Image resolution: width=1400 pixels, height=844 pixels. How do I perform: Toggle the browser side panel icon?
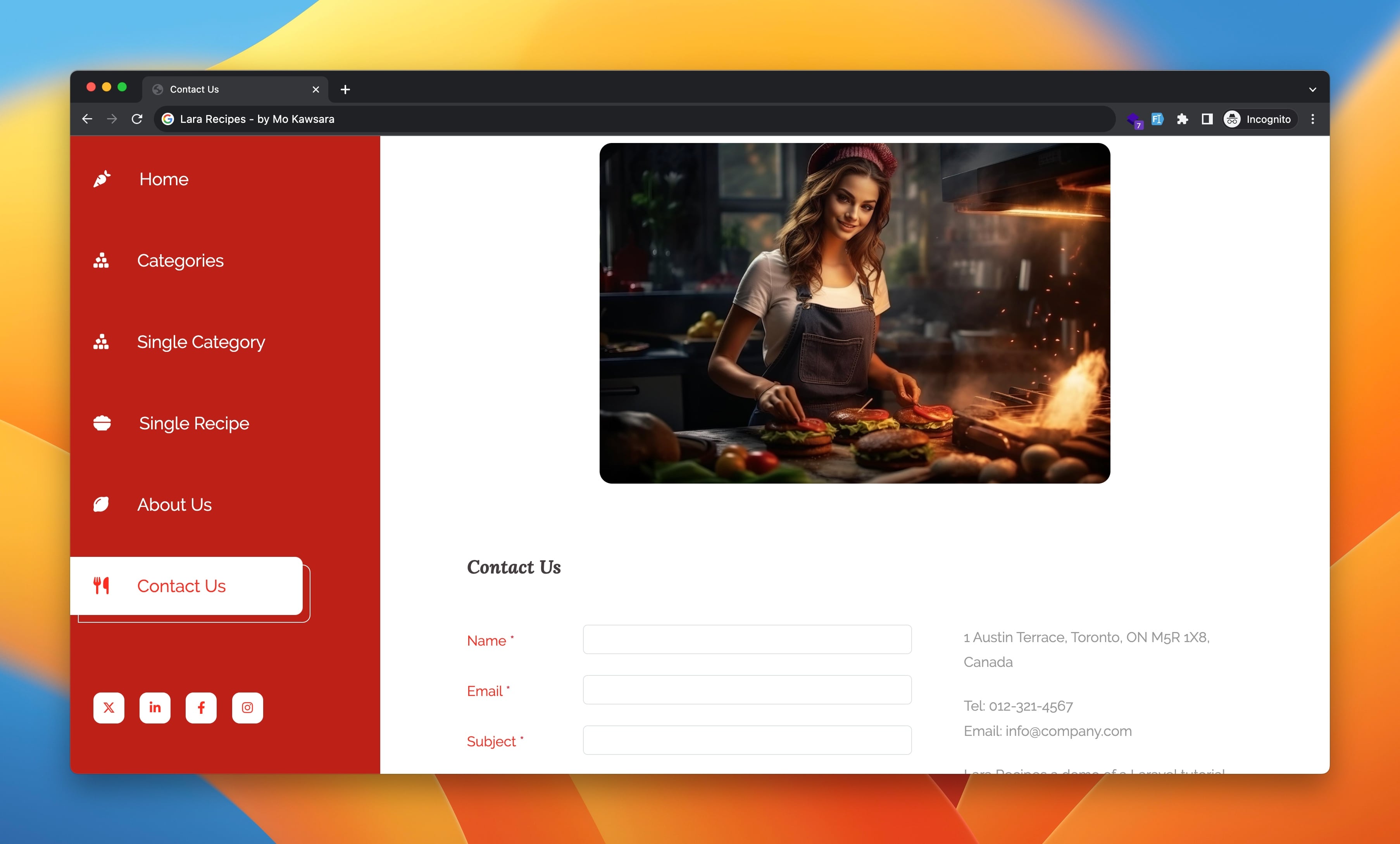[1207, 119]
